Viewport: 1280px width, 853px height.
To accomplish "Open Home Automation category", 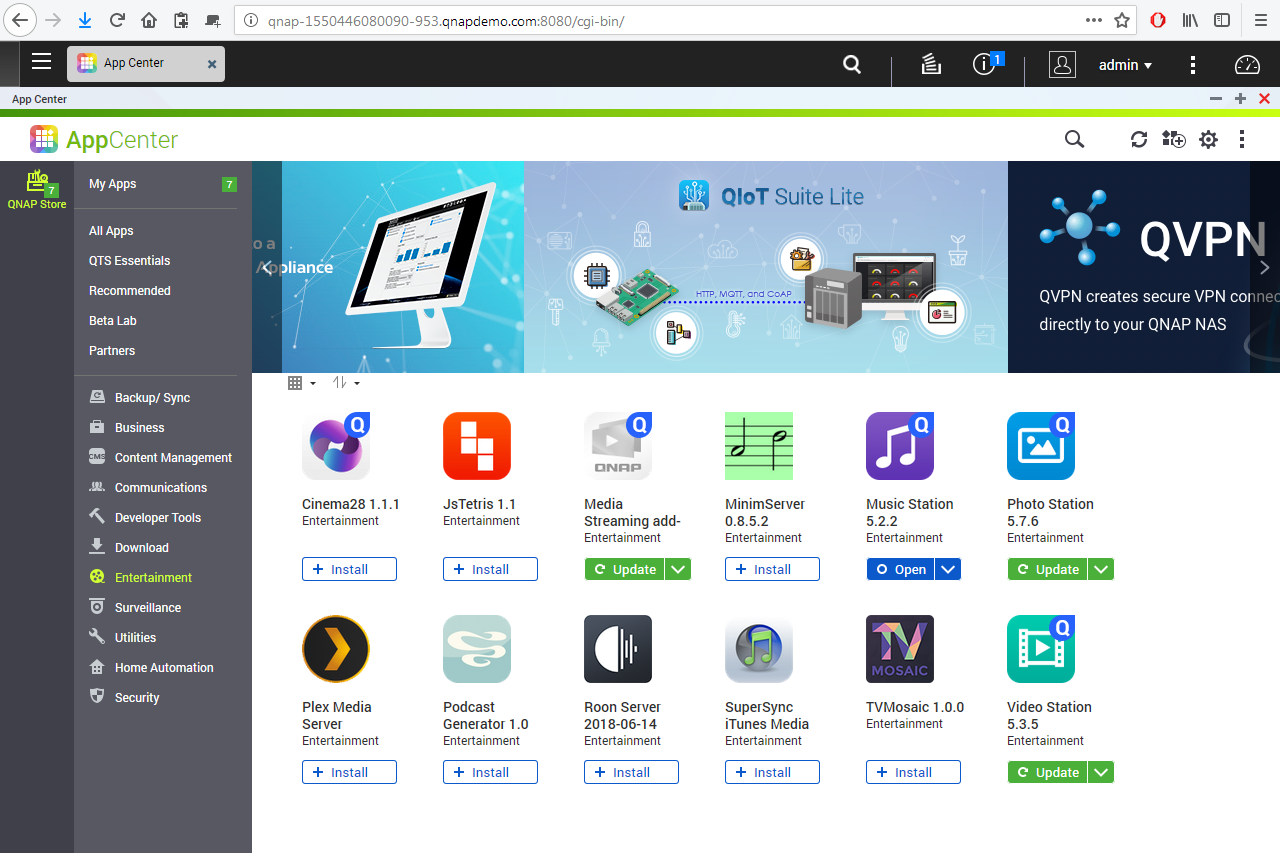I will [162, 668].
